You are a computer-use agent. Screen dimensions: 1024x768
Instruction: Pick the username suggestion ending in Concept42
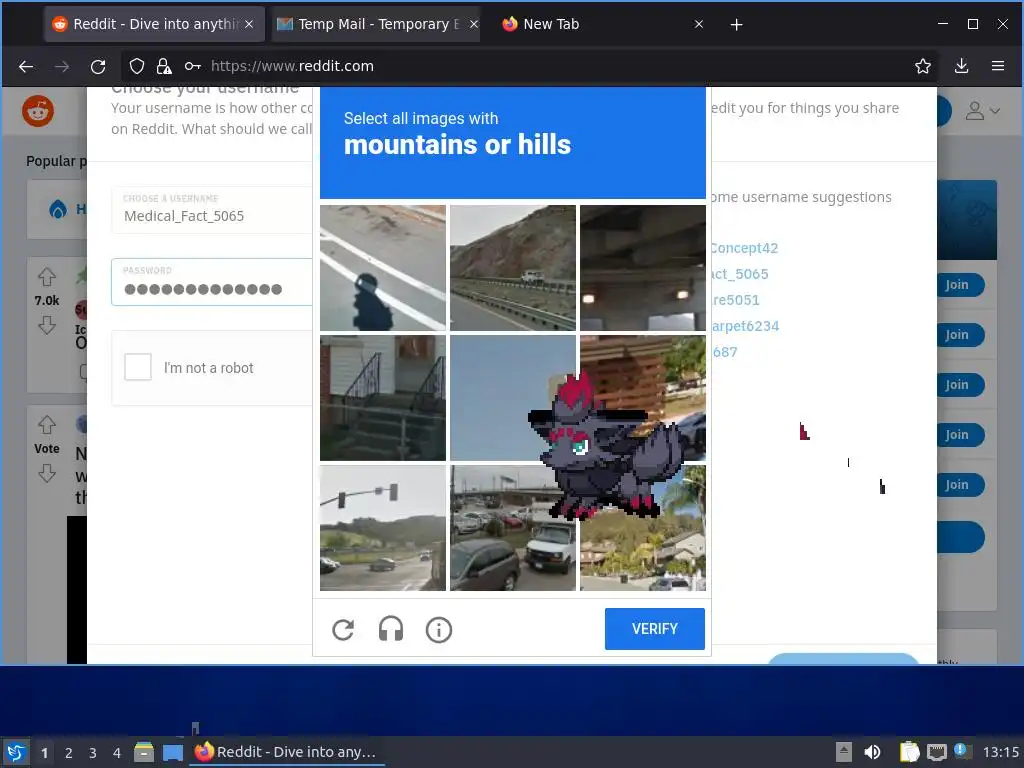coord(744,248)
